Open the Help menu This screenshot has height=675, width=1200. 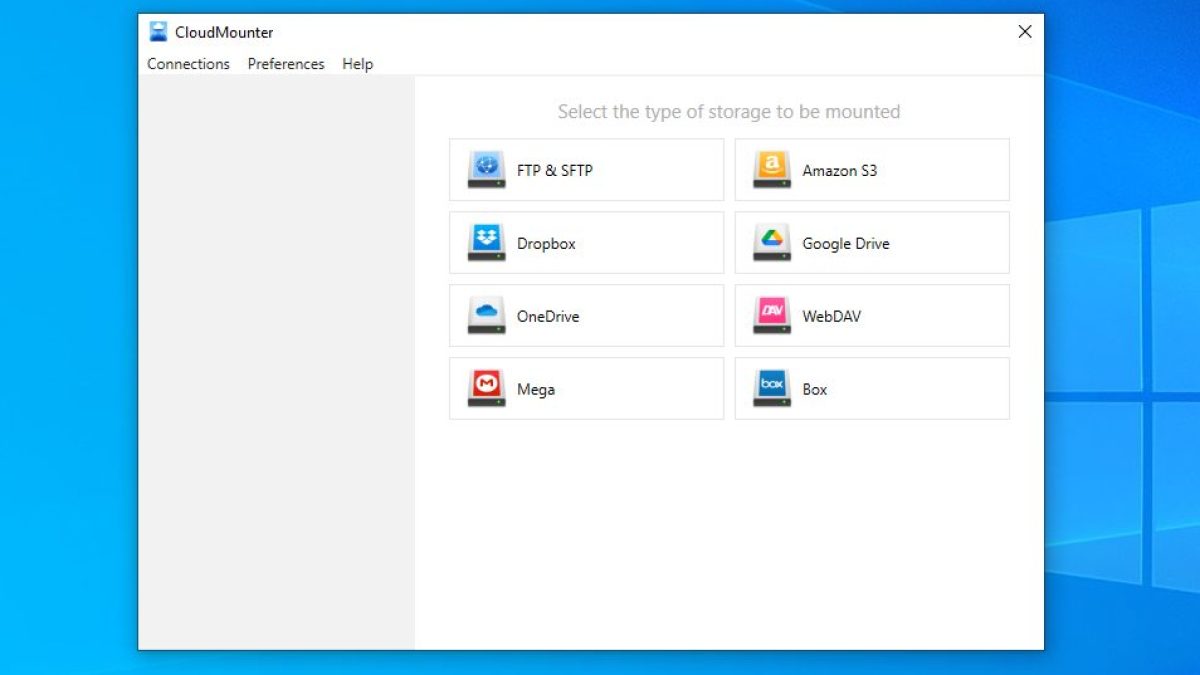(357, 64)
